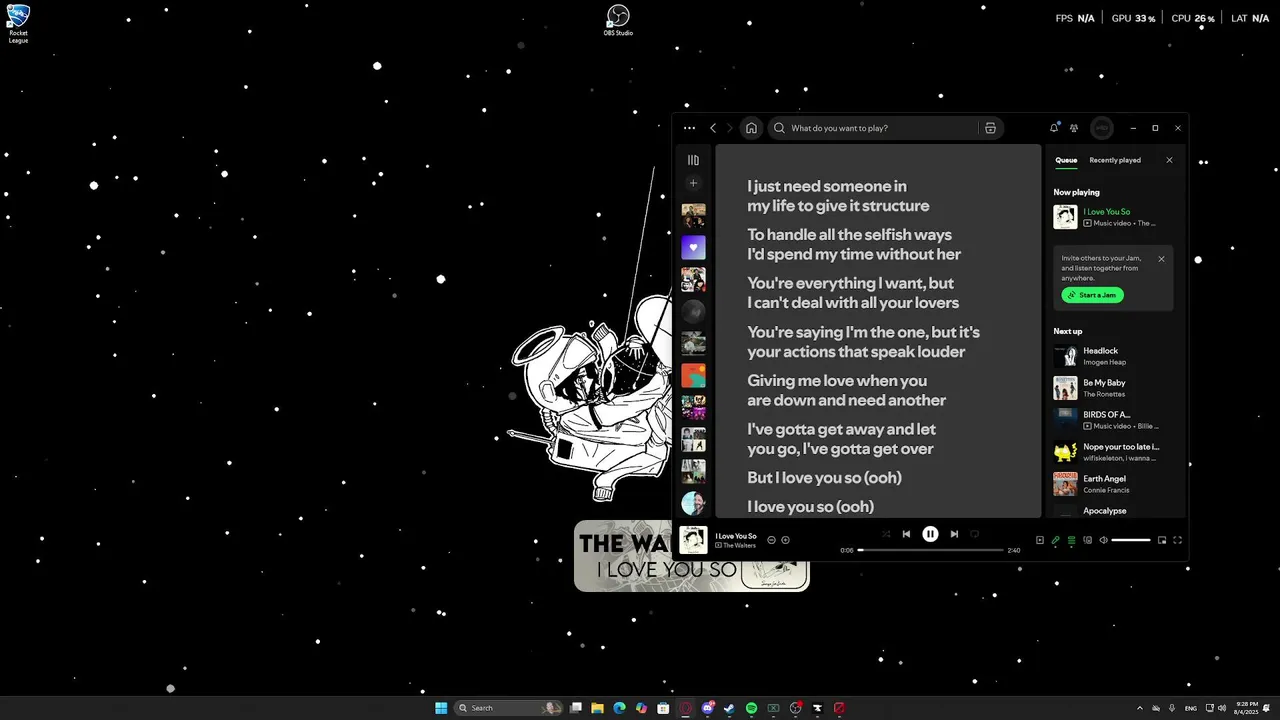Click the plus to create a playlist

point(693,183)
